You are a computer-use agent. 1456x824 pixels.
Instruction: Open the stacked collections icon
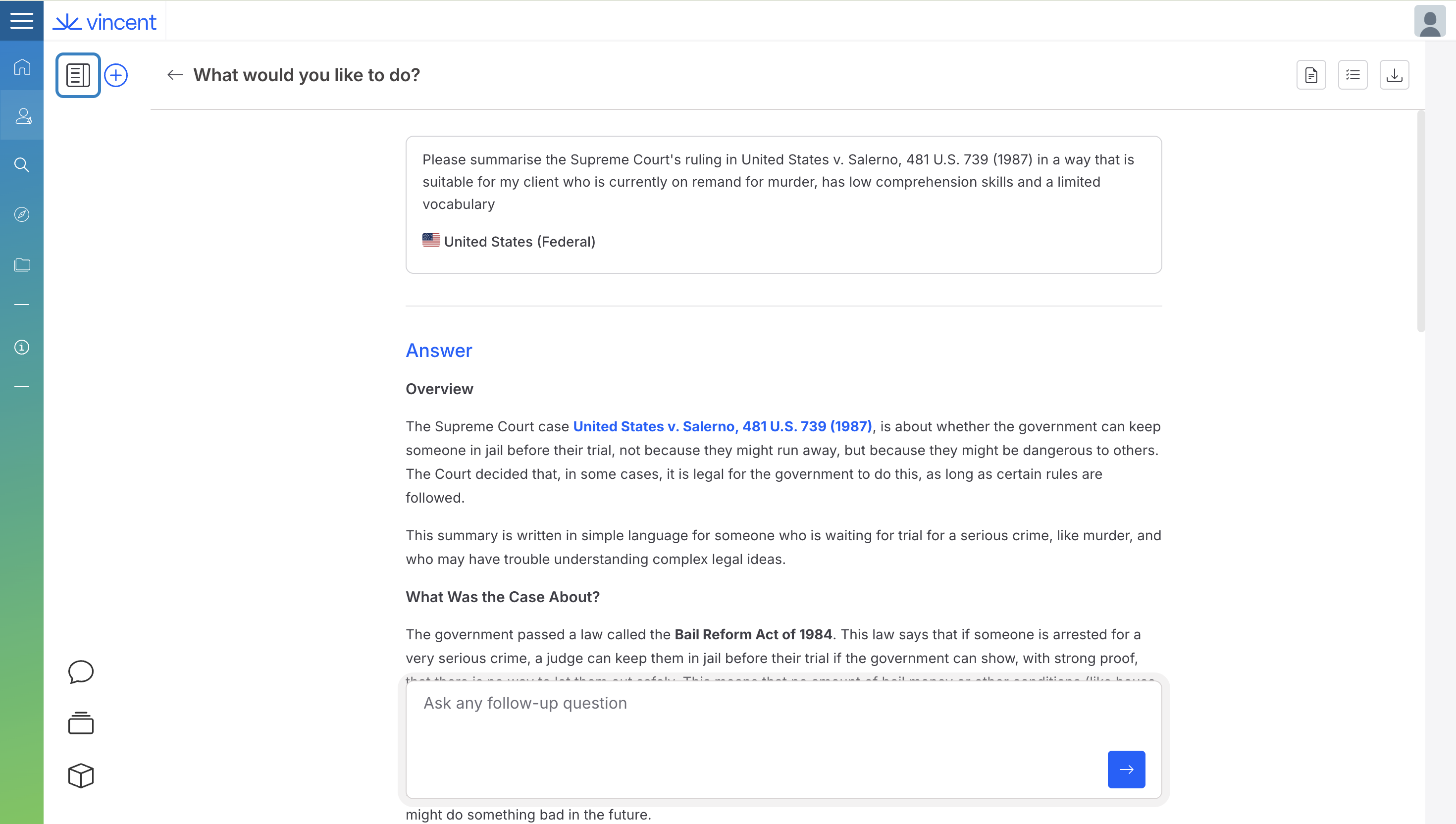[80, 722]
